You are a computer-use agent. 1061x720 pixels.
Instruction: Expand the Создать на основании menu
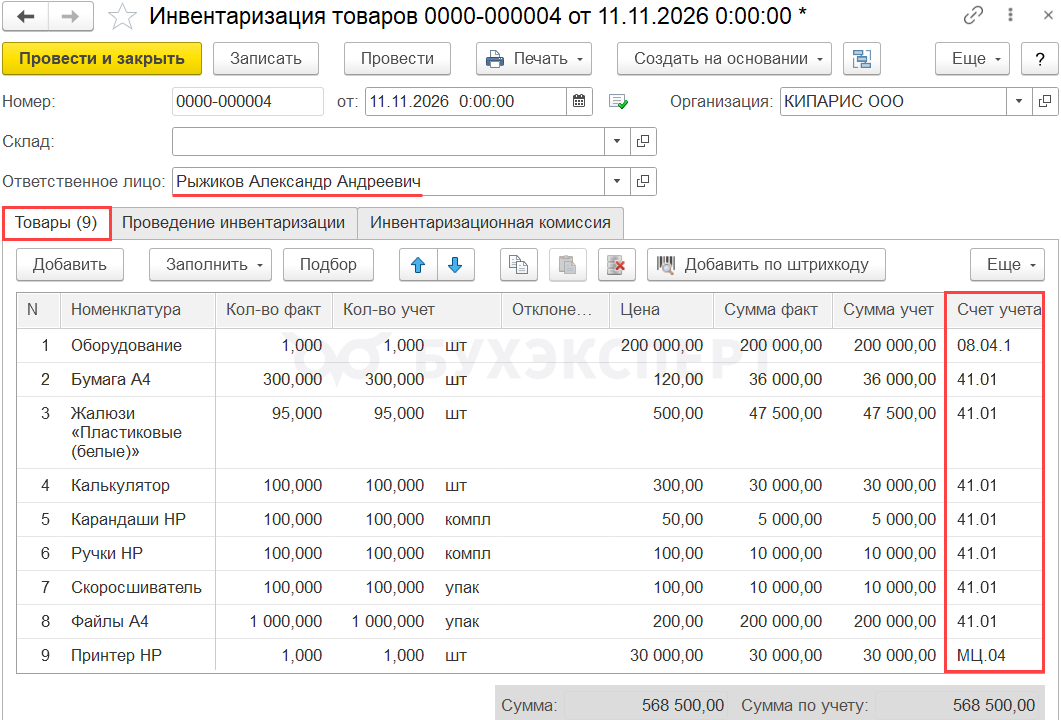724,59
